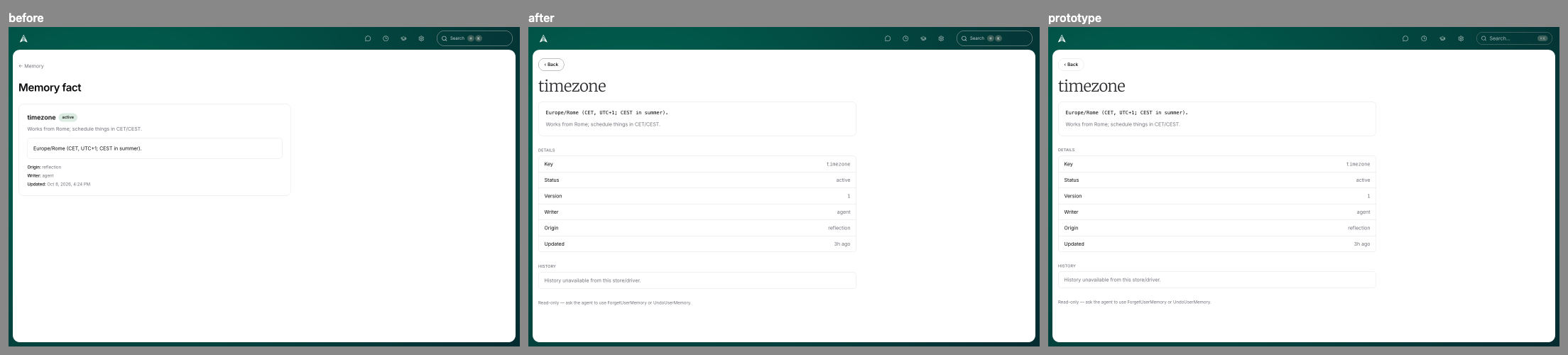Open the settings gear in the prototype panel
The height and width of the screenshot is (355, 1568).
(1461, 38)
